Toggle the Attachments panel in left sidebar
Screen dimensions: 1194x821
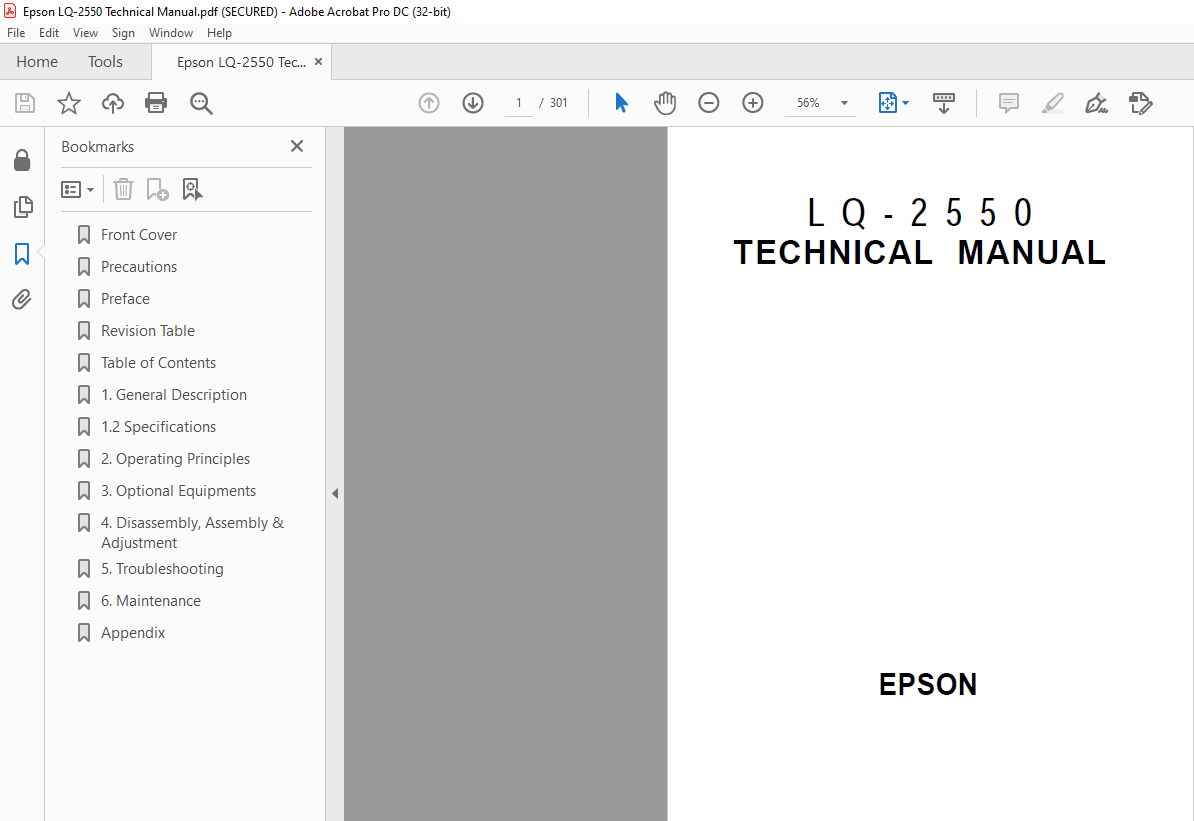[22, 299]
